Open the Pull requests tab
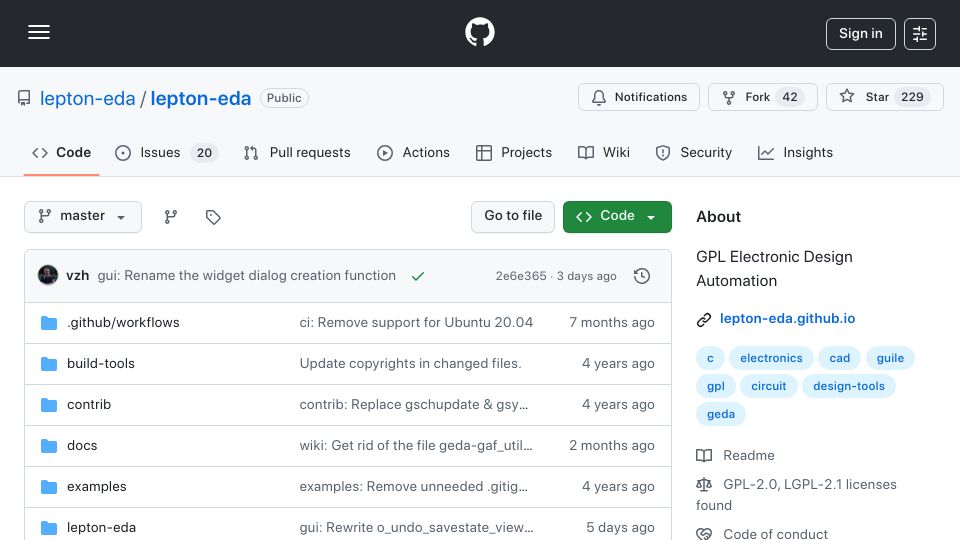Viewport: 960px width, 540px height. [x=297, y=152]
